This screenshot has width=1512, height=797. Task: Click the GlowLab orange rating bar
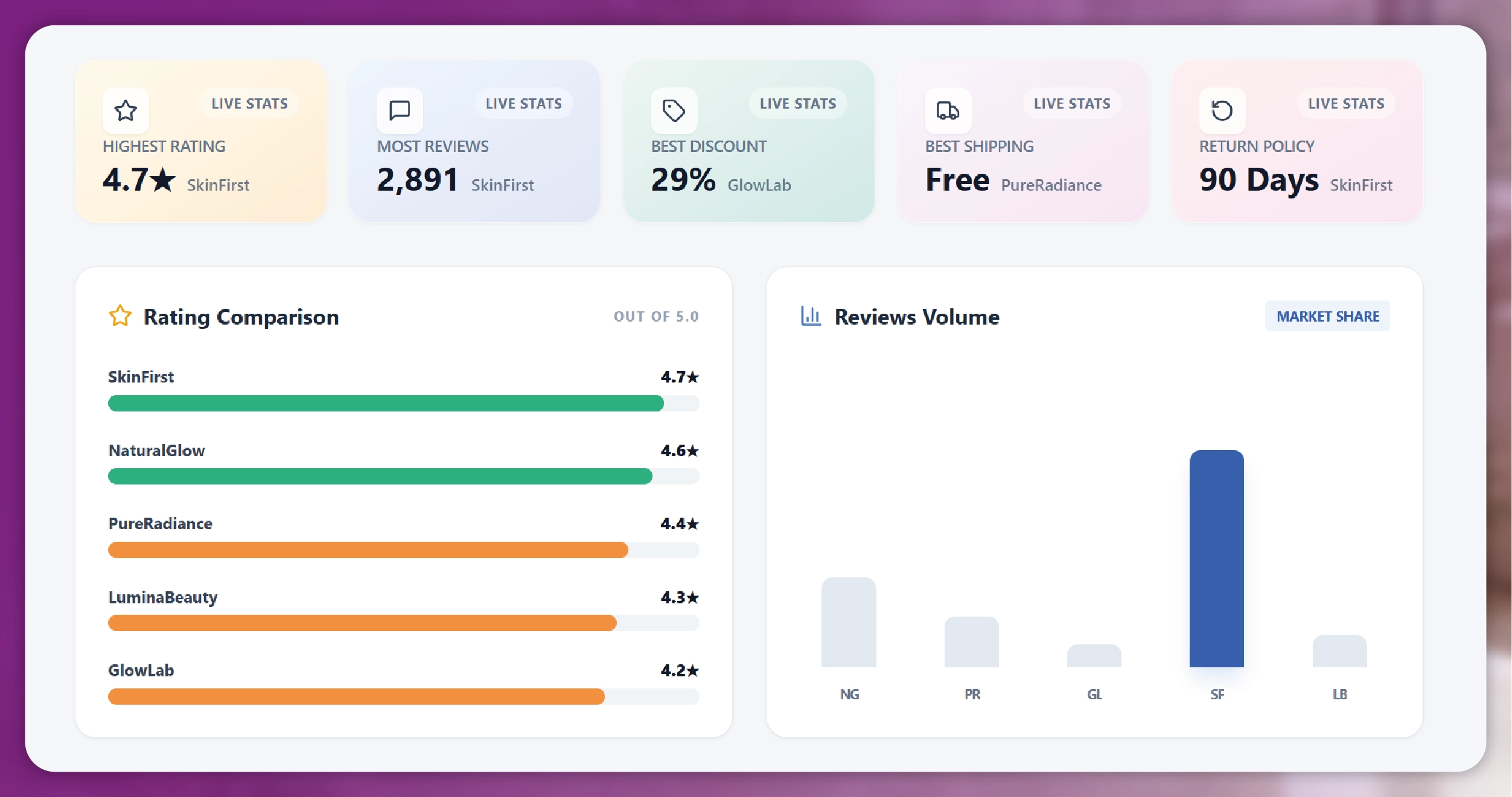[x=356, y=697]
